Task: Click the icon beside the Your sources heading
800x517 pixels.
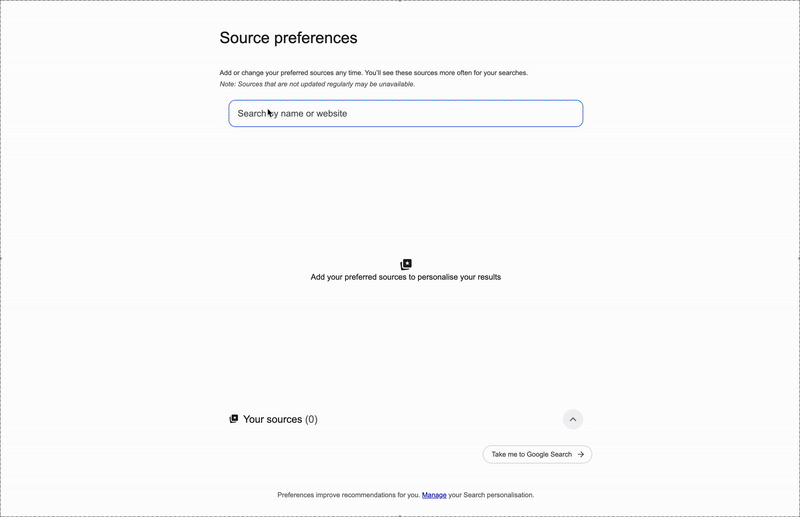Action: [x=234, y=419]
